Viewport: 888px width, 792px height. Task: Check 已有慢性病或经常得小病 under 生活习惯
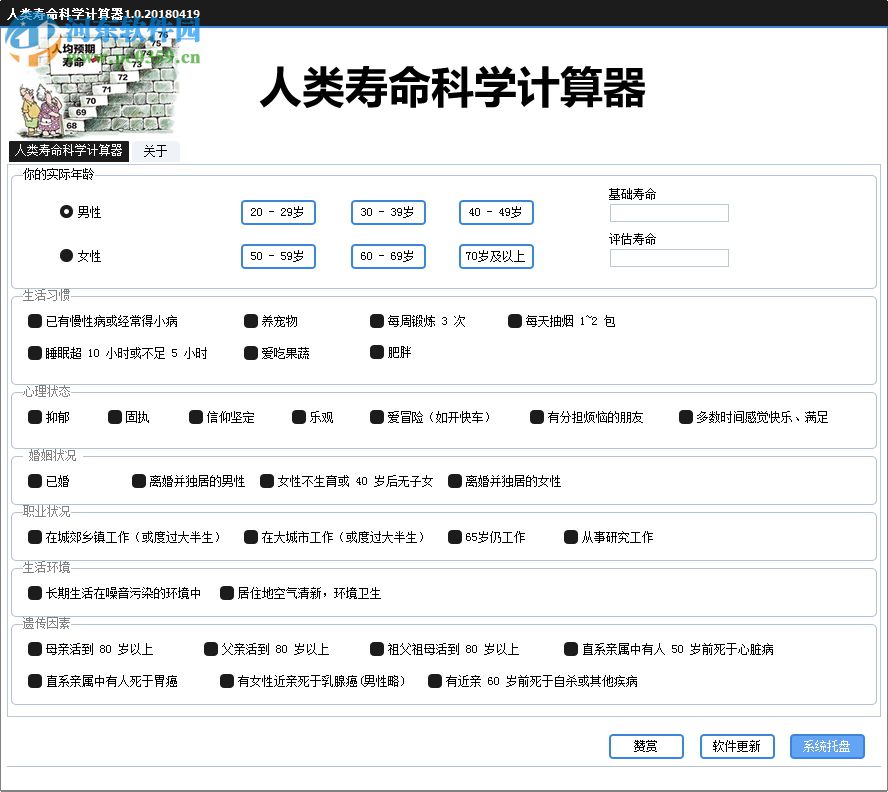33,321
